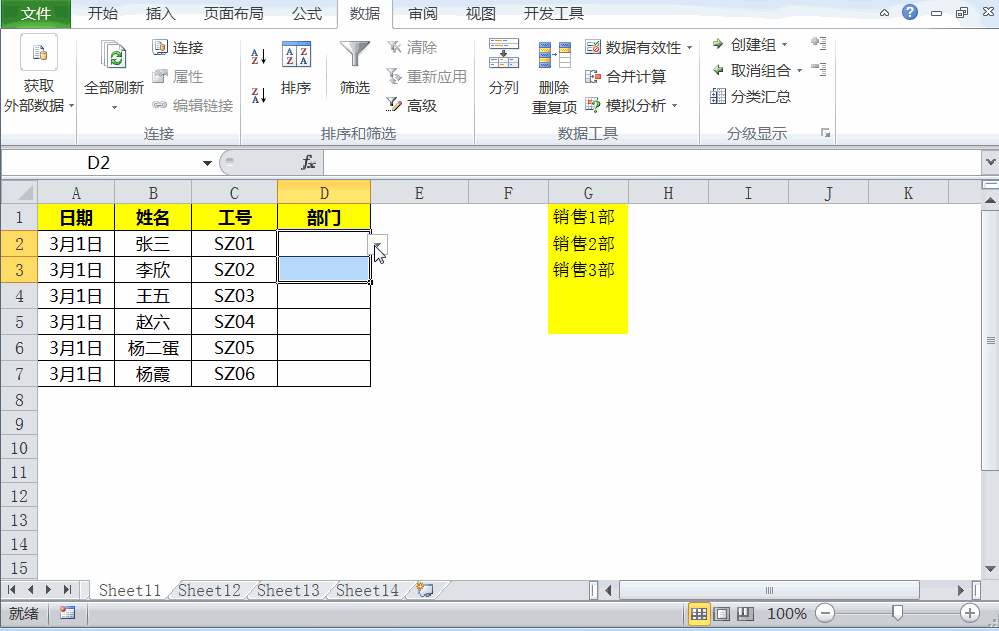Switch to the Page Layout (页面布局) tab

click(x=234, y=13)
